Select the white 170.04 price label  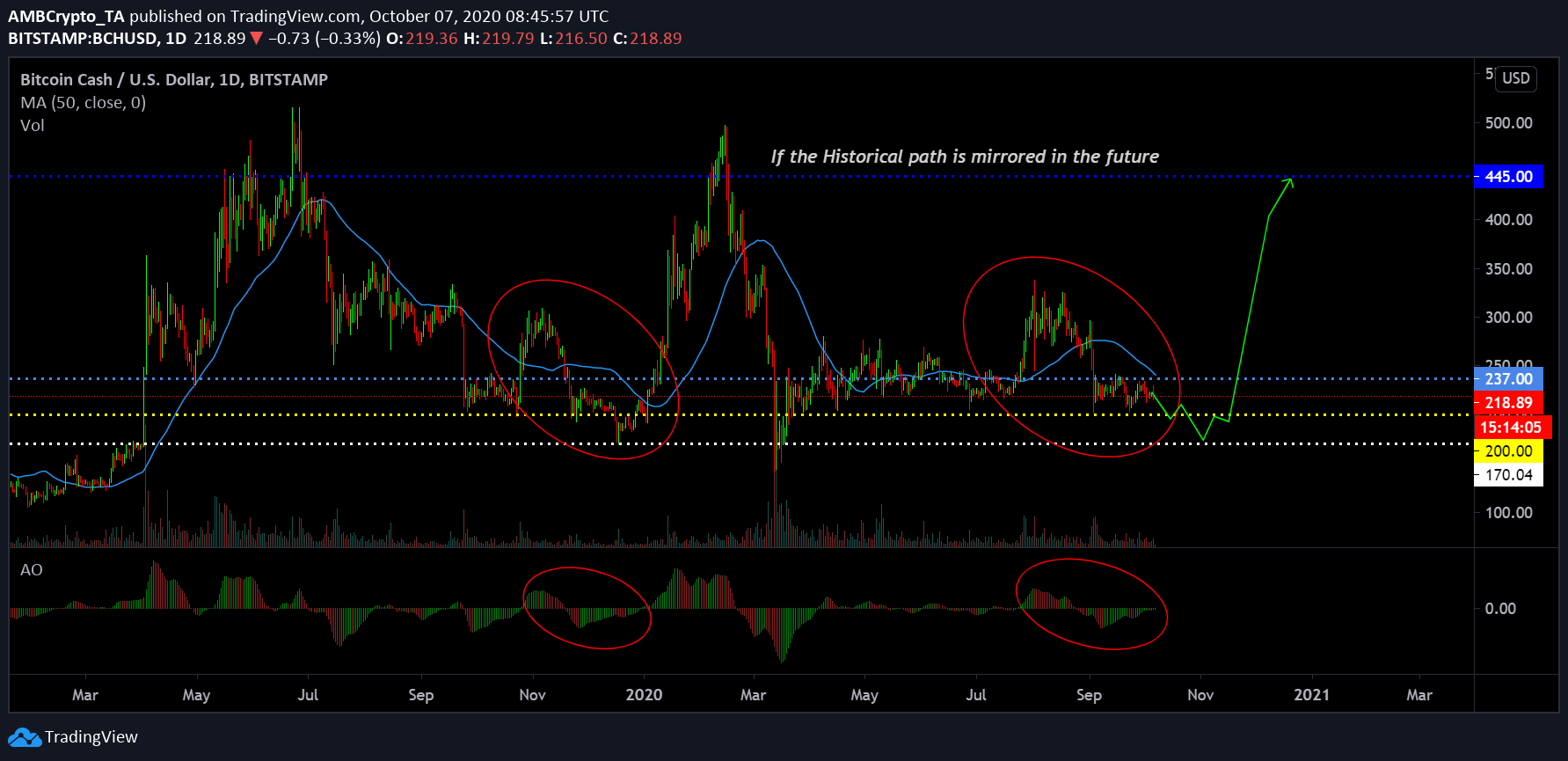(1508, 475)
